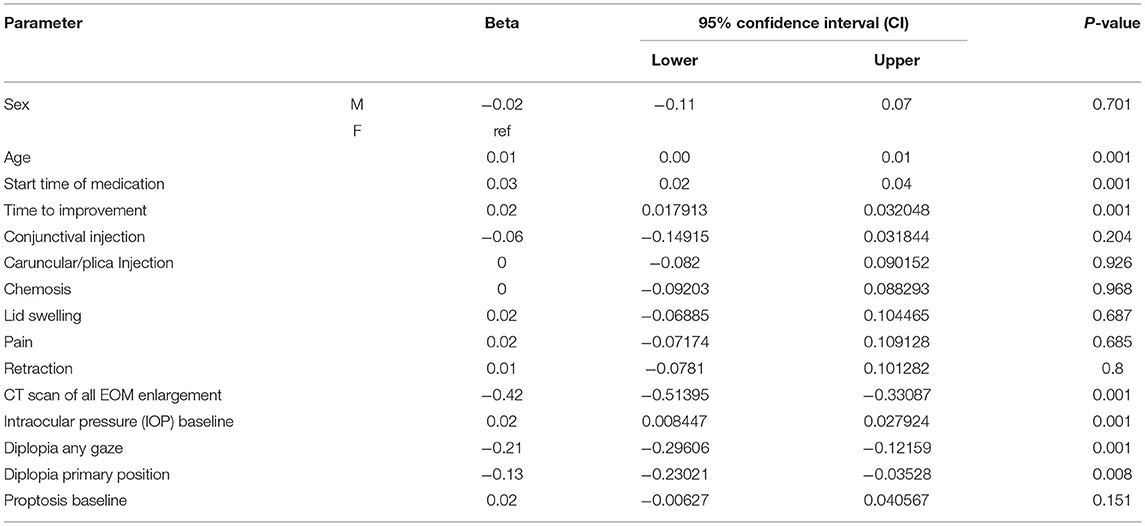The width and height of the screenshot is (1145, 526).
Task: Click the 0.701 P-value for Sex
Action: tap(1112, 104)
